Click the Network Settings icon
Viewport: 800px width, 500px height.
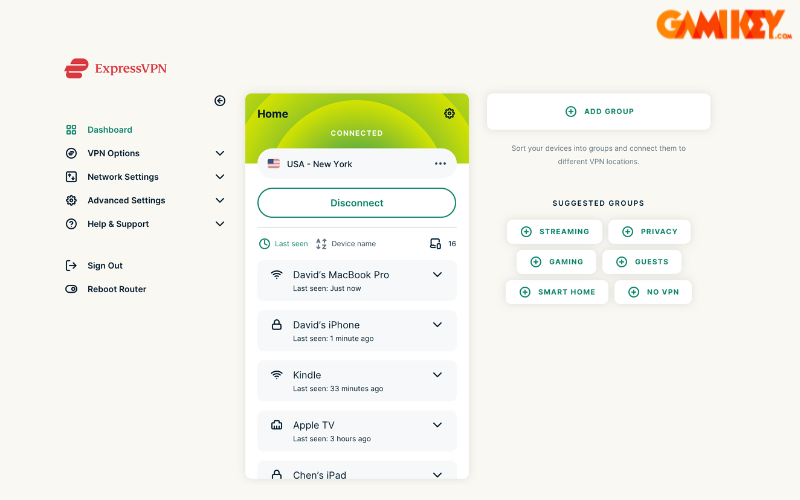[71, 177]
